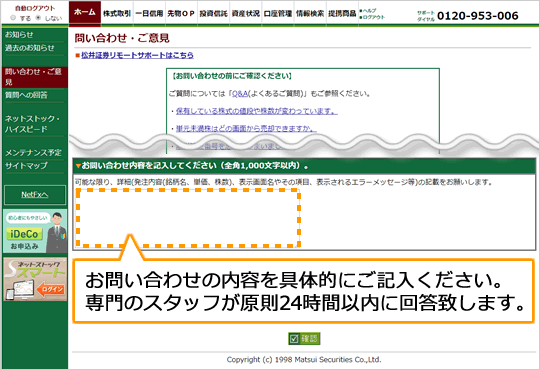Open 単元未満株 selling FAQ link
Screen dimensions: 540x370
246,129
